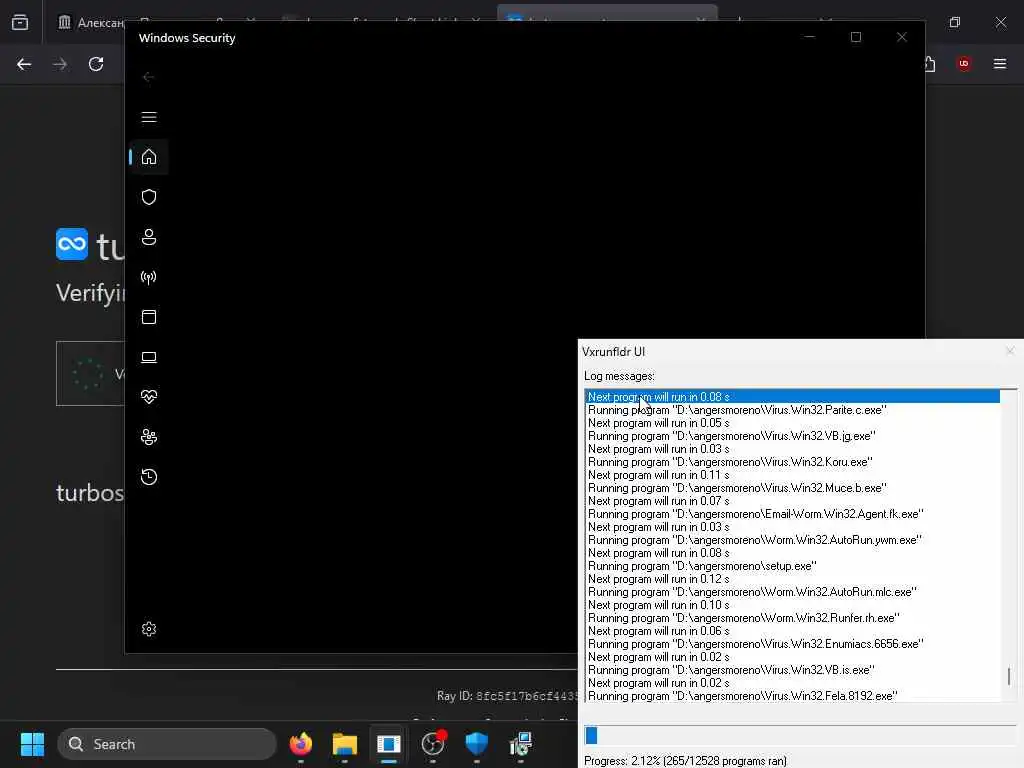This screenshot has height=768, width=1024.
Task: Open Virus & threat protection shield icon
Action: click(149, 197)
